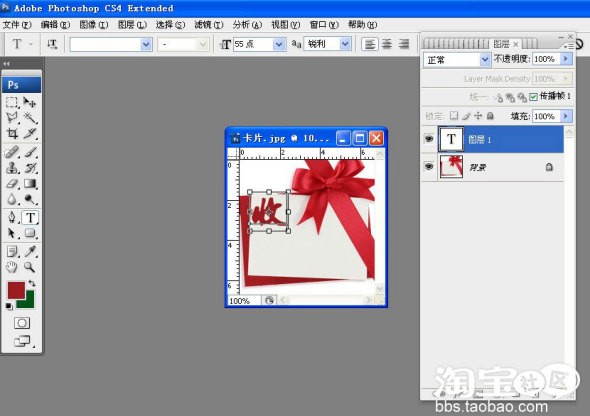The height and width of the screenshot is (416, 590).
Task: Select the Pen tool
Action: 12,217
